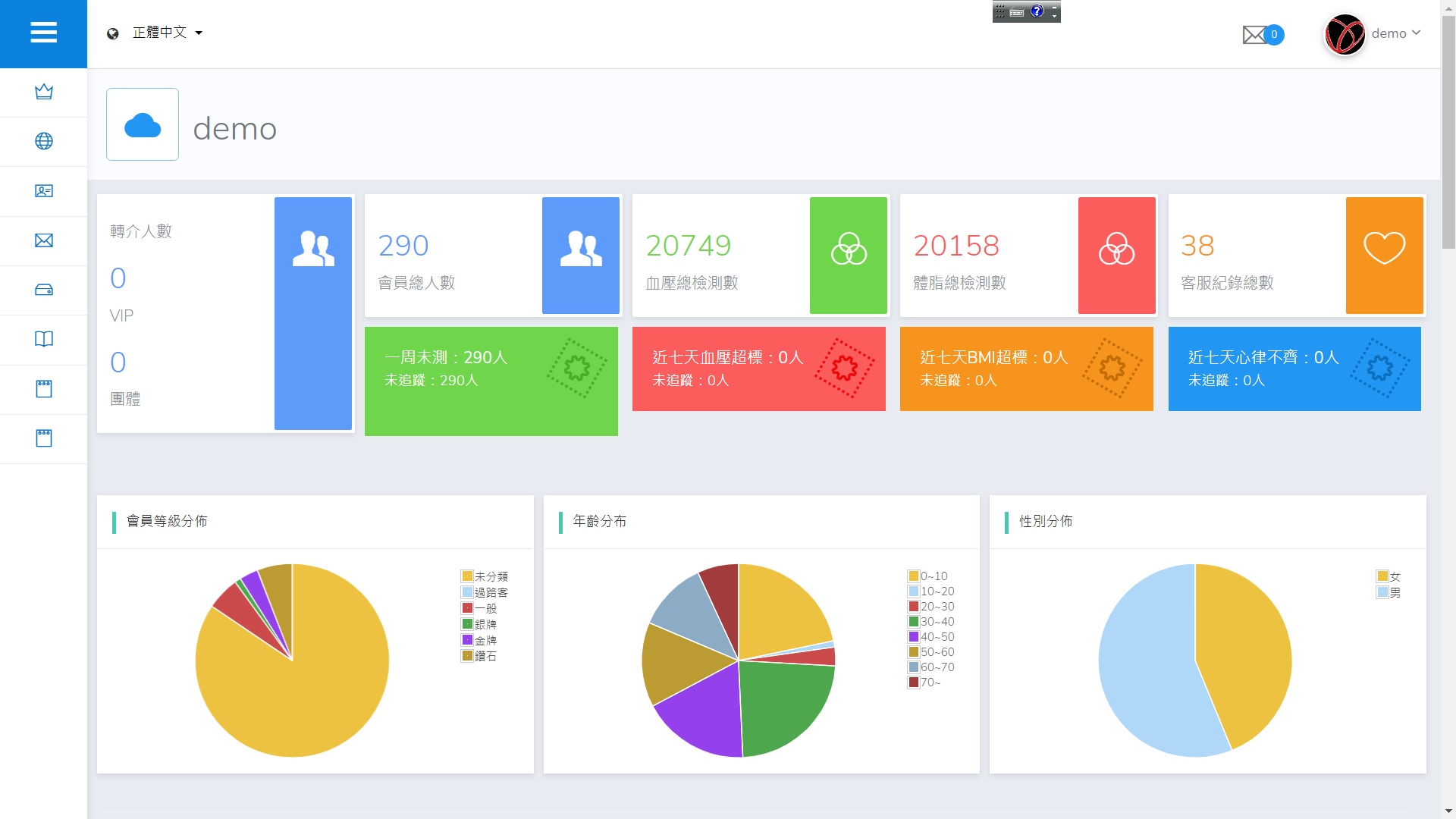Screen dimensions: 1456x819
Task: Expand the demo user account menu
Action: tap(1395, 33)
